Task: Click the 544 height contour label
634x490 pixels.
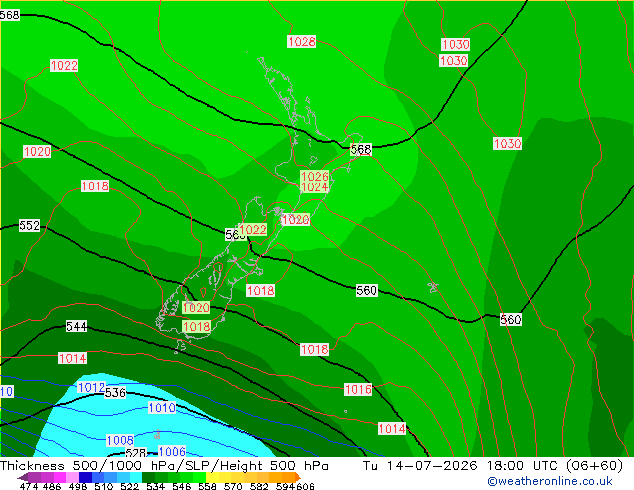Action: tap(76, 326)
